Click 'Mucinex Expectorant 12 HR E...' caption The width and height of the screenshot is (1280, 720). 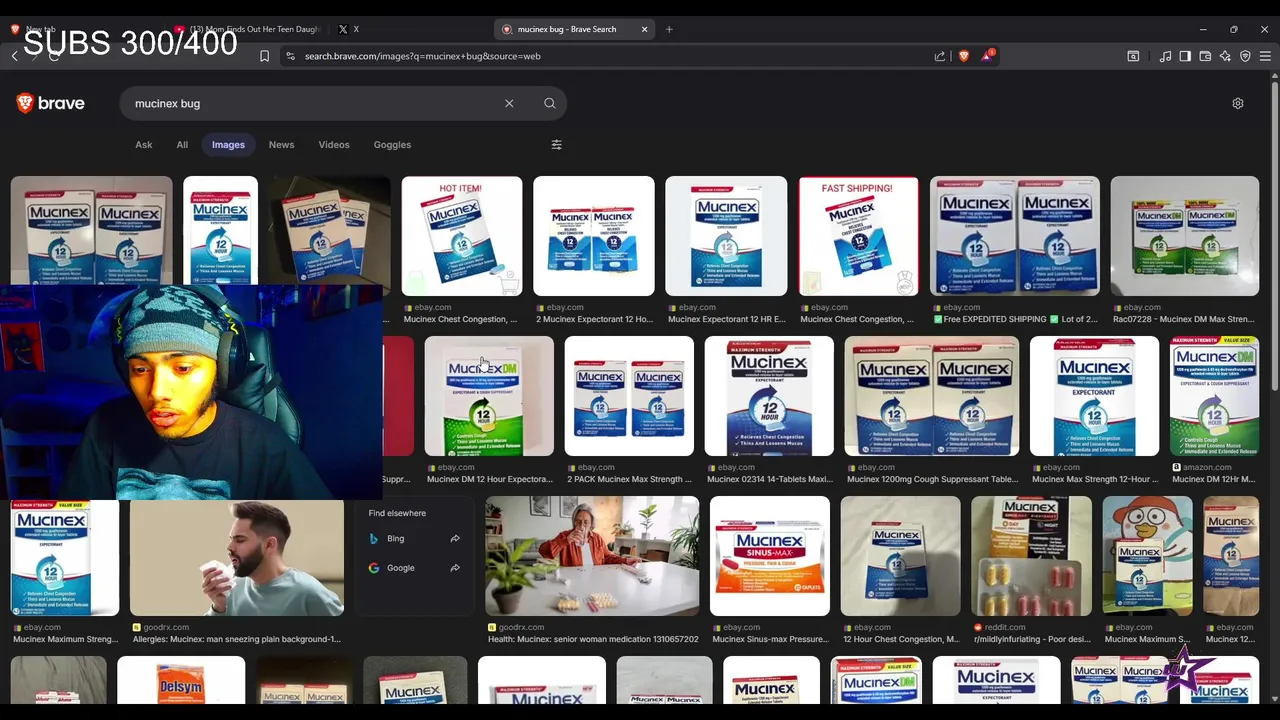tap(726, 319)
